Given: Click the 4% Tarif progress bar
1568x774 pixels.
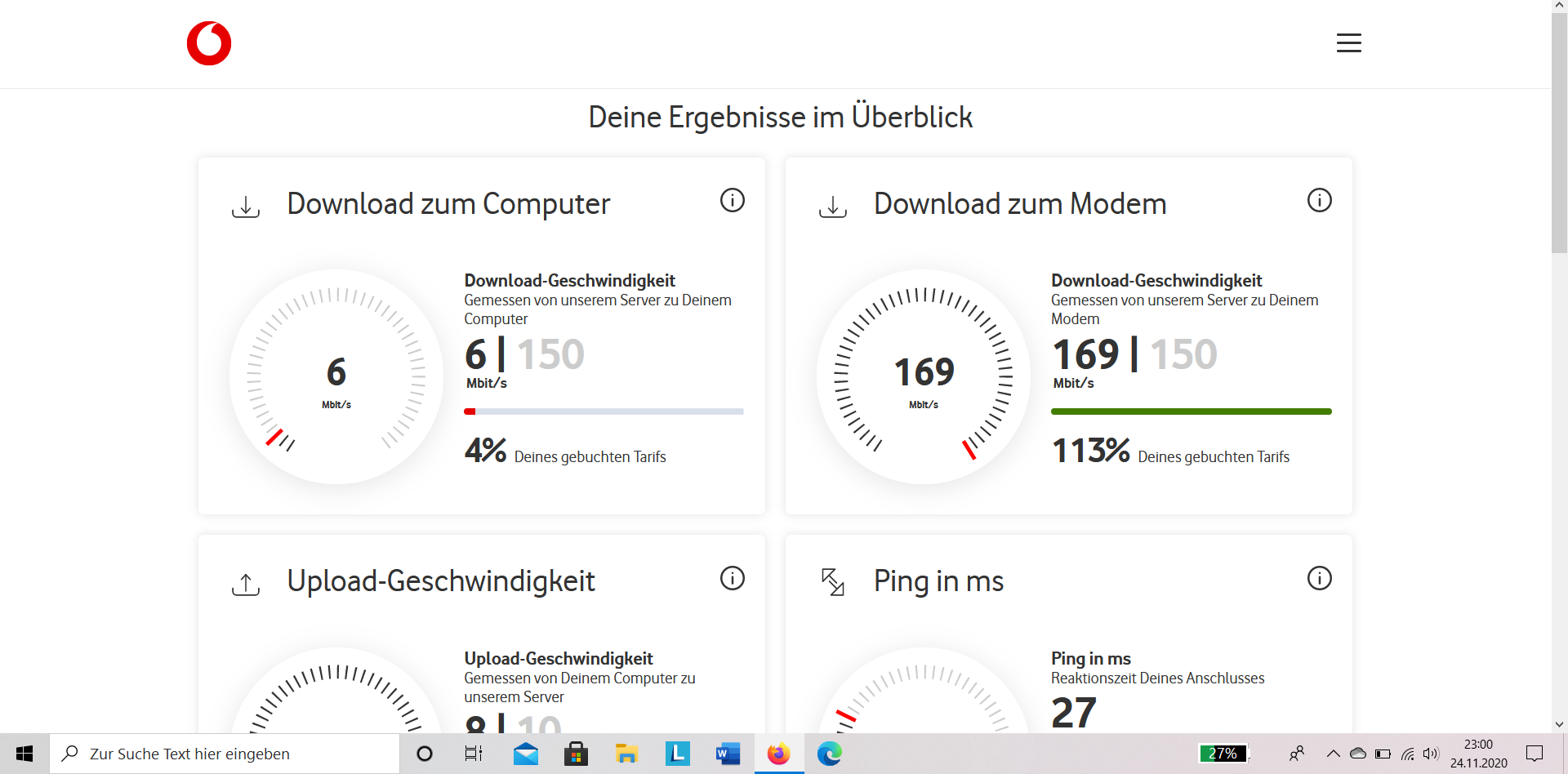Looking at the screenshot, I should click(x=604, y=411).
